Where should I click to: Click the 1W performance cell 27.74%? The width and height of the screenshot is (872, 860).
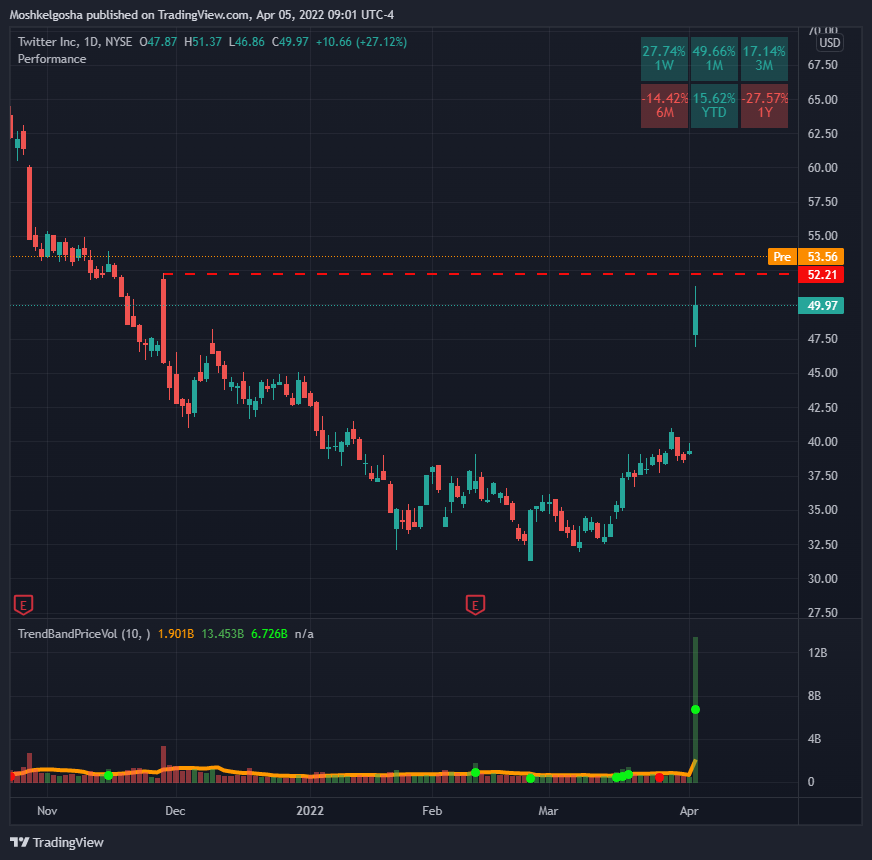664,58
